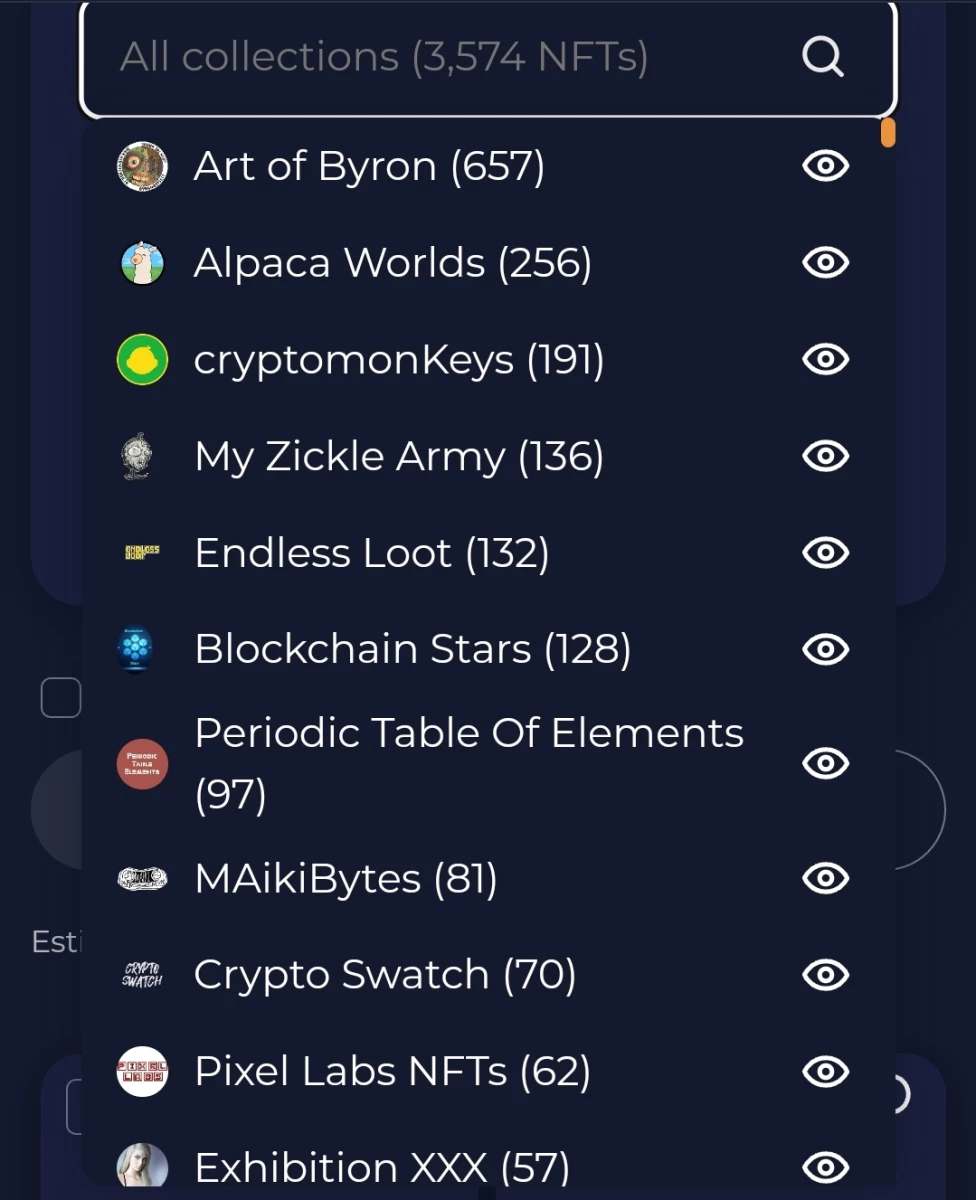Click the Pixel Labs NFTs logo
Image resolution: width=976 pixels, height=1200 pixels.
coord(142,1071)
